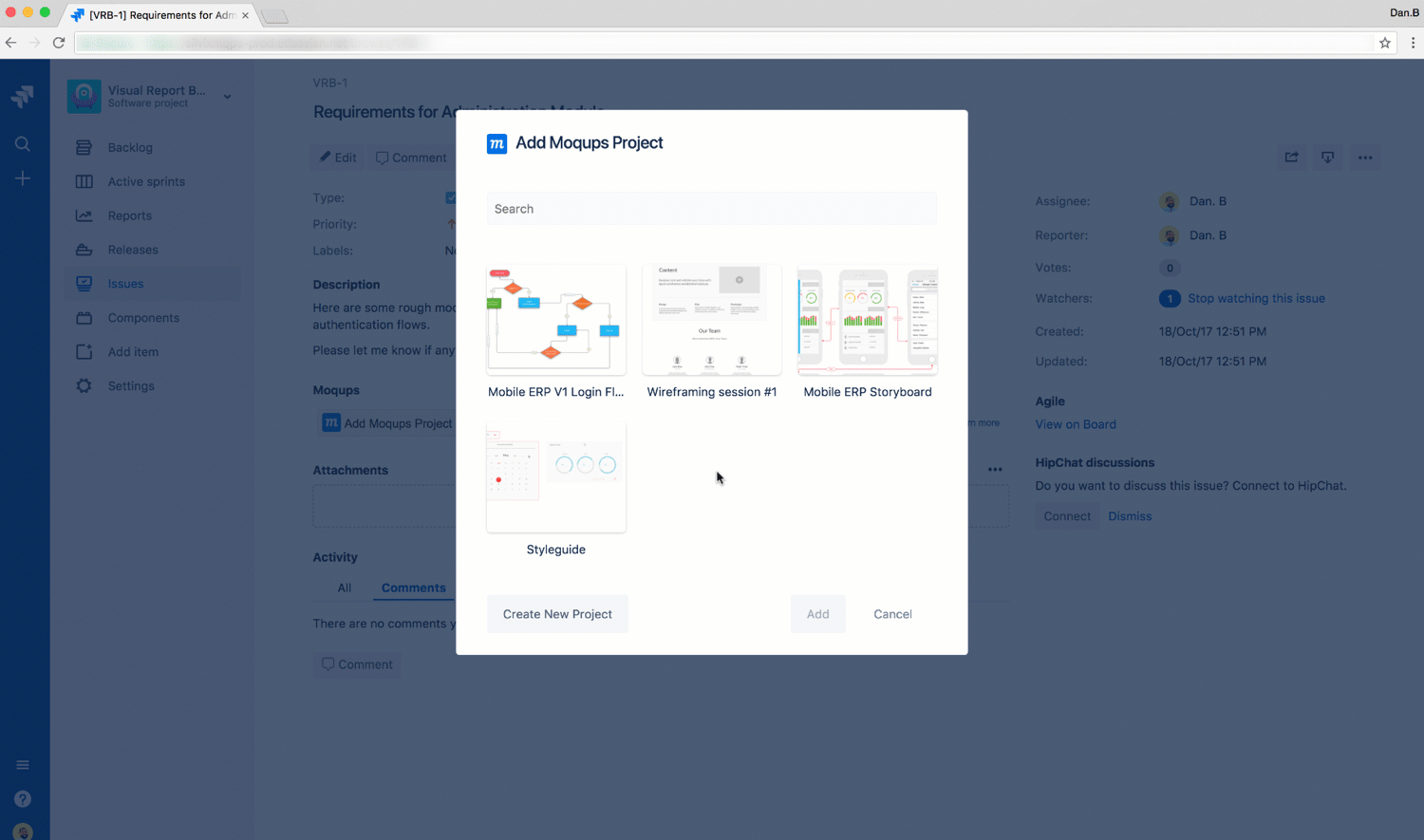The width and height of the screenshot is (1424, 840).
Task: Click the plus icon to create new issue
Action: 23,178
